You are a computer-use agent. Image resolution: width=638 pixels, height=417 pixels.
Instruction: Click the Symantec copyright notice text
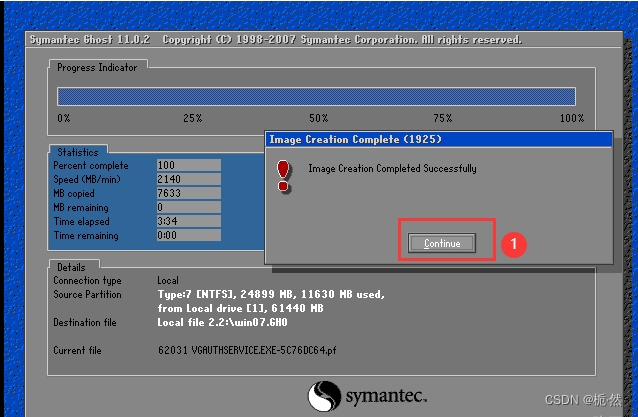click(342, 39)
